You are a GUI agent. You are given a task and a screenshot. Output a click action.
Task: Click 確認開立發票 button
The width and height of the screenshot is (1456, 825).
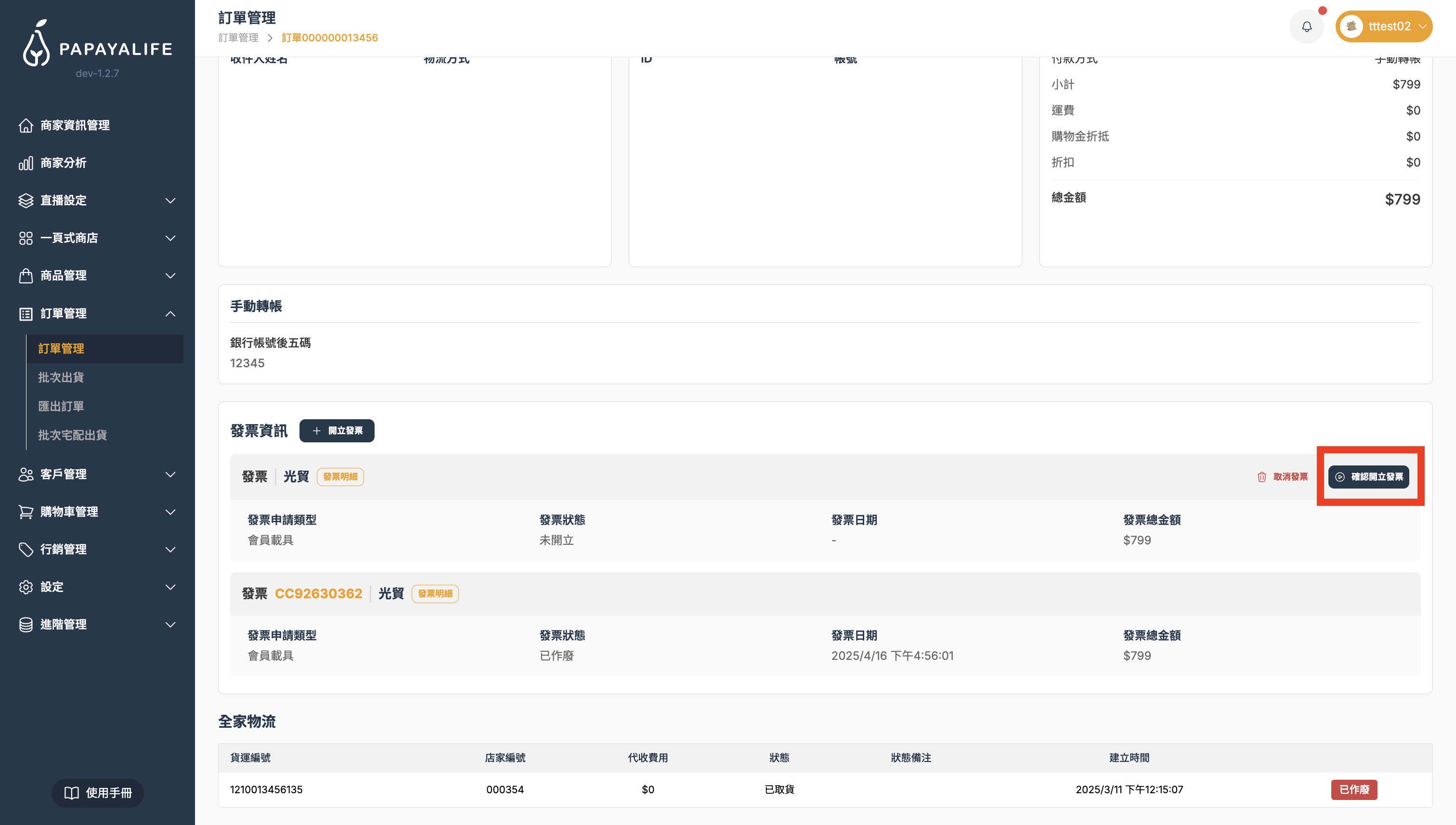tap(1368, 477)
